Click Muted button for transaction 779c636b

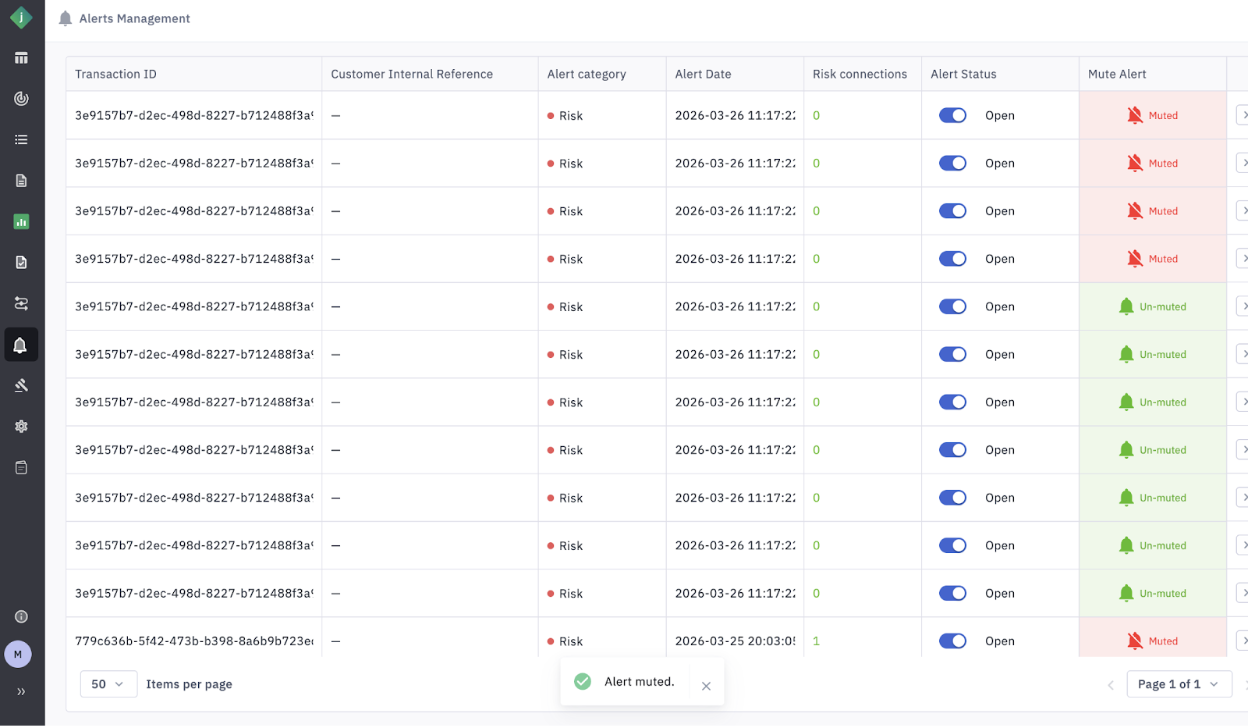(x=1152, y=641)
